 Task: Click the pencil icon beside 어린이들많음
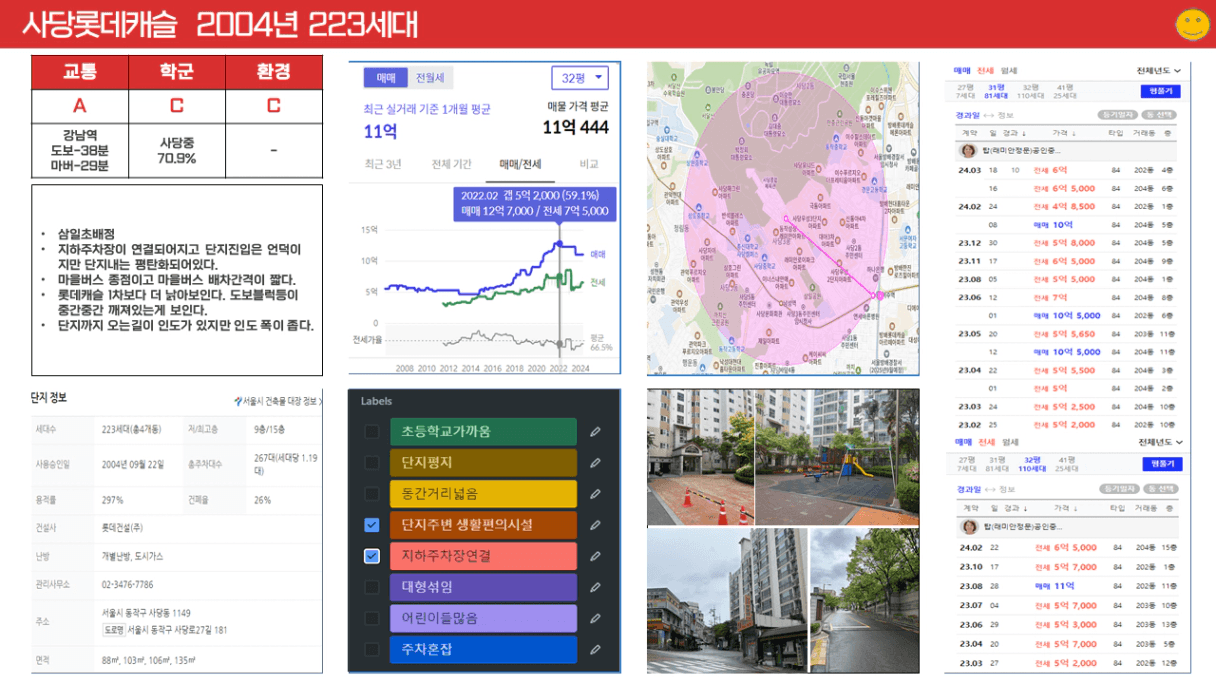pos(595,618)
